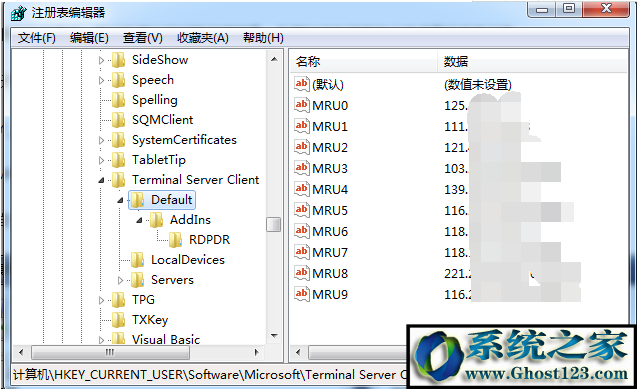Select the Visual Basic key label
The width and height of the screenshot is (637, 389).
pos(166,339)
